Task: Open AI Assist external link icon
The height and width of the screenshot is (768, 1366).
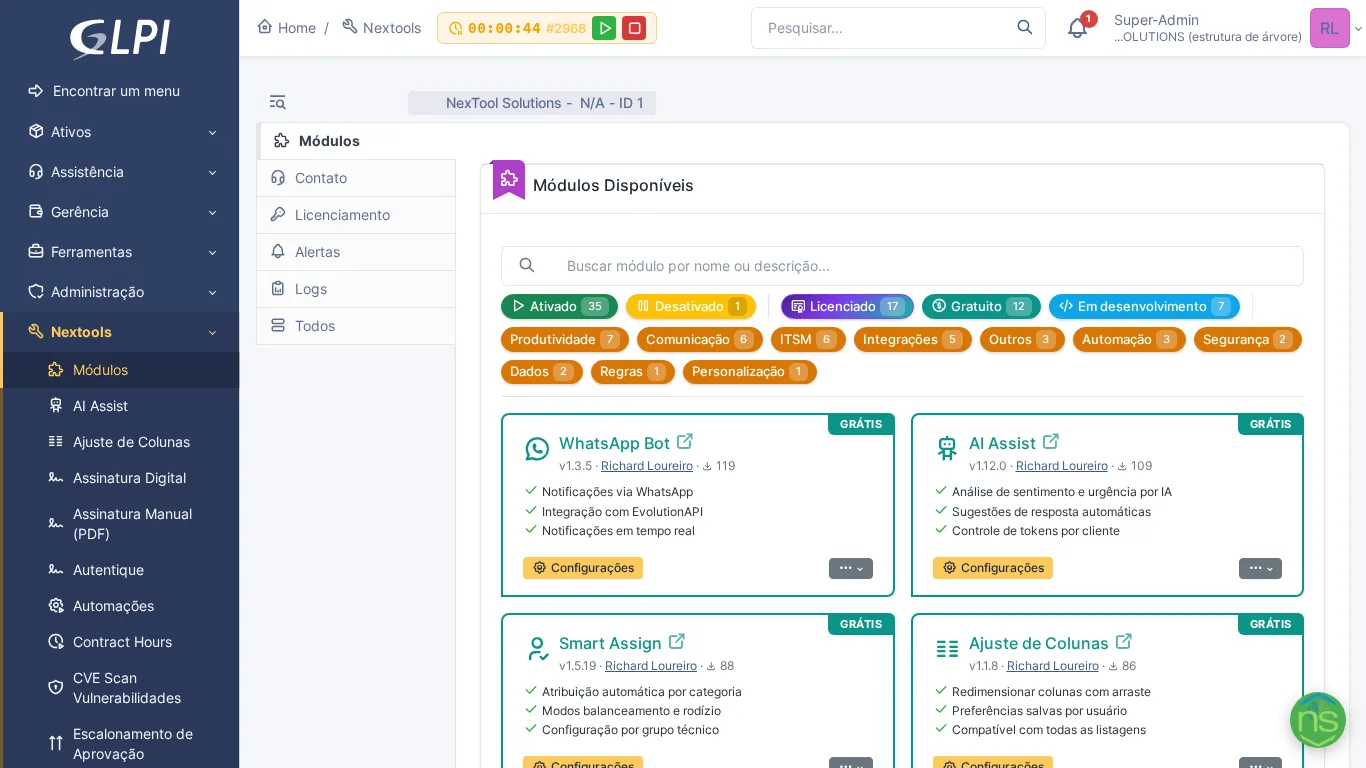Action: (x=1051, y=441)
